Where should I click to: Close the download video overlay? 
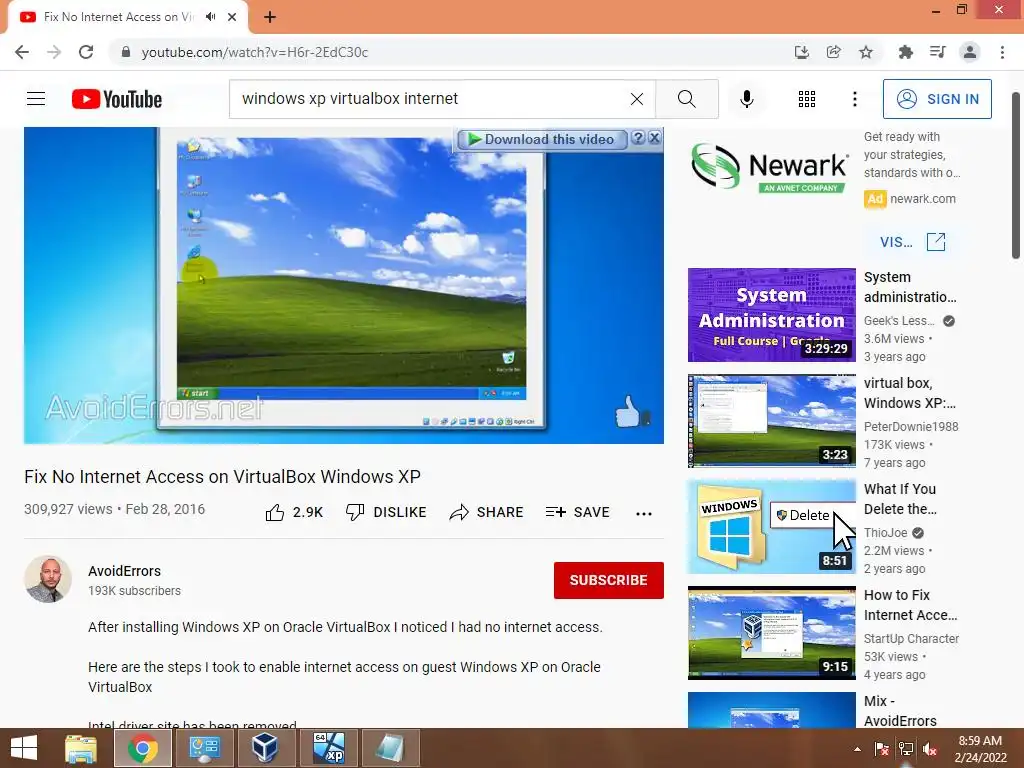654,138
